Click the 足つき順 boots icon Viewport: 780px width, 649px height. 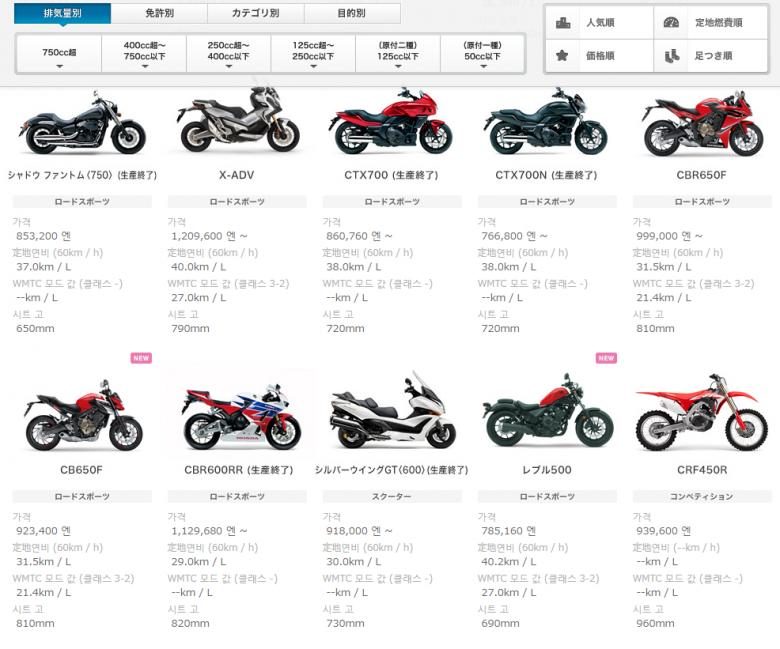pos(672,56)
